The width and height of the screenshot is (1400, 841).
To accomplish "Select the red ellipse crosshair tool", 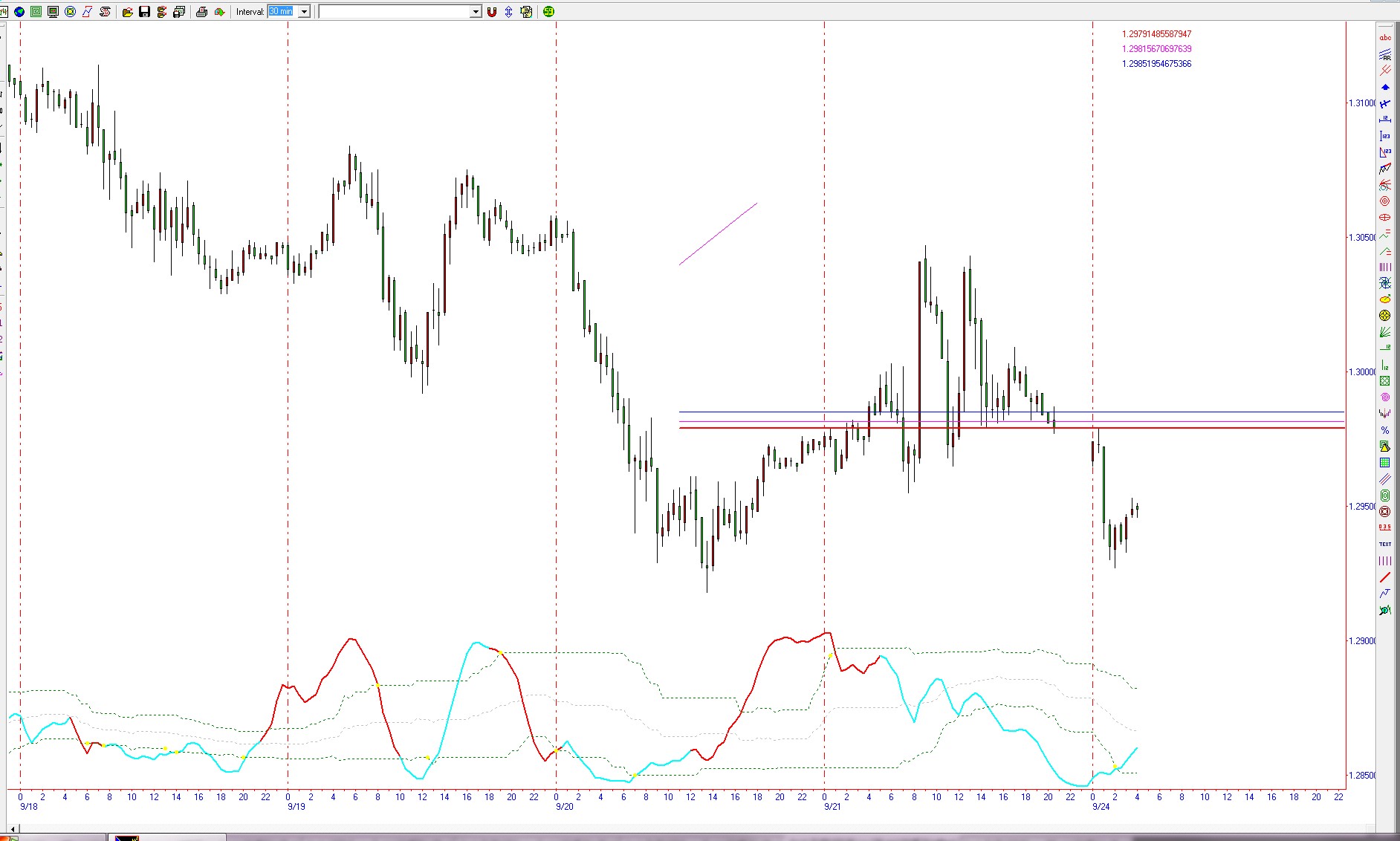I will 1385,218.
